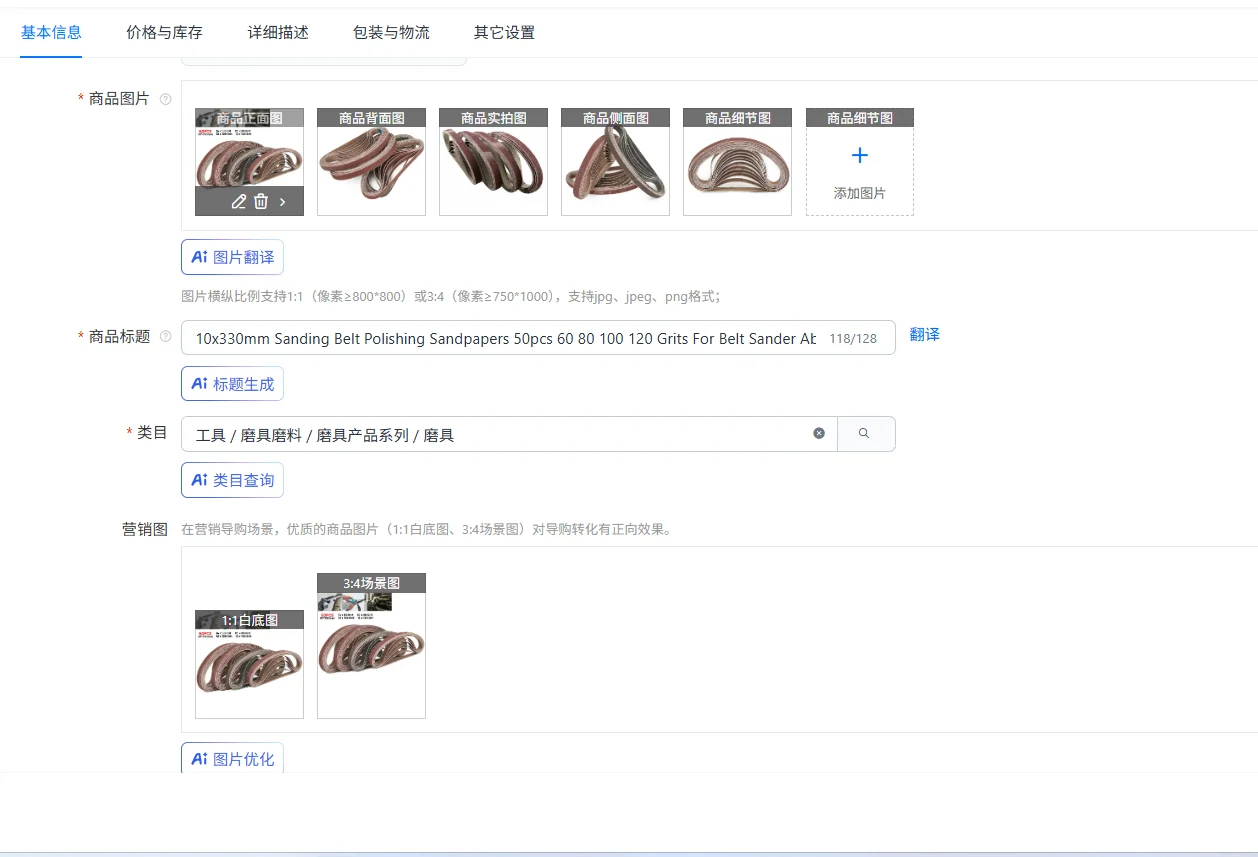Open the 详细描述 tab
This screenshot has width=1258, height=857.
(x=278, y=32)
